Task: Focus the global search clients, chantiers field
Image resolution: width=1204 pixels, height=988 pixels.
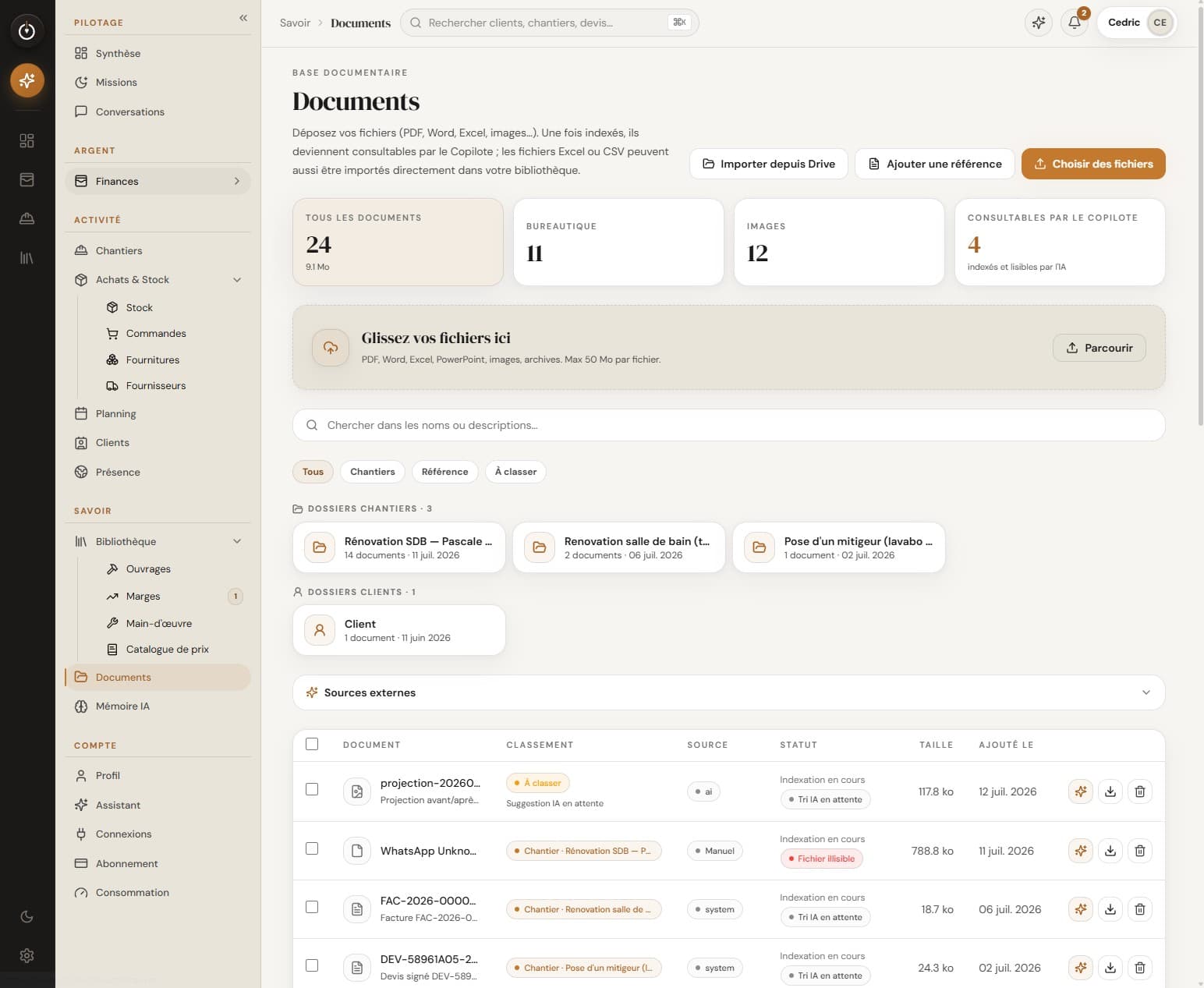Action: point(549,23)
